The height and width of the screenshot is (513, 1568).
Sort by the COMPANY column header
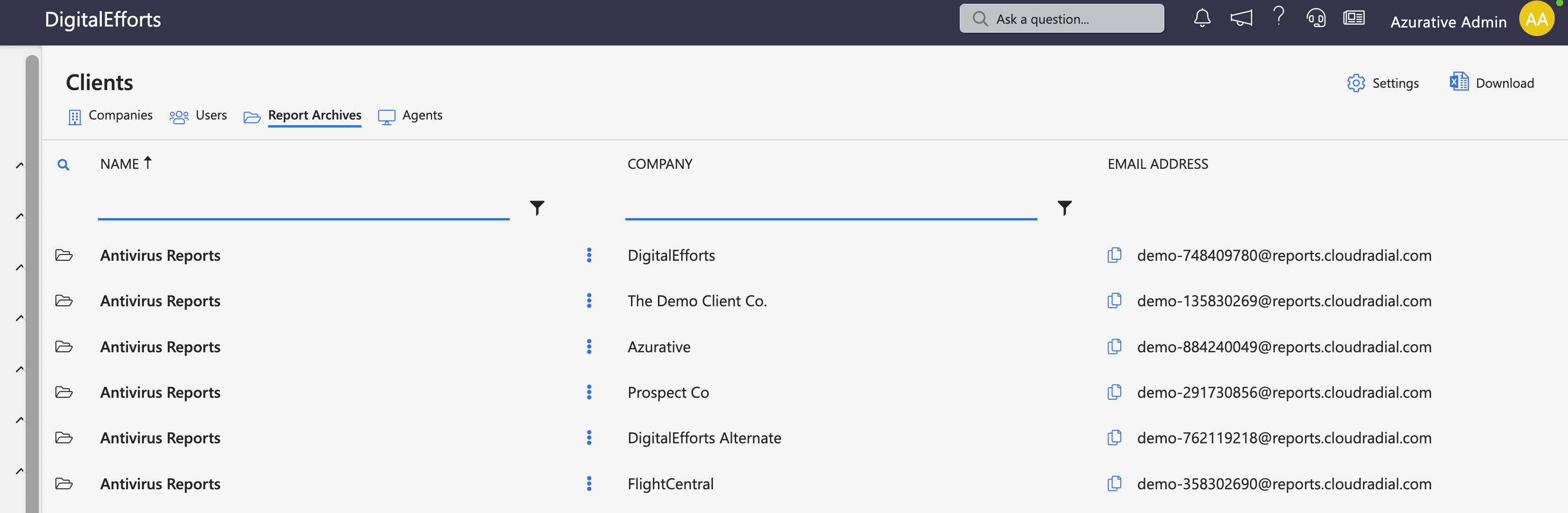(x=660, y=164)
